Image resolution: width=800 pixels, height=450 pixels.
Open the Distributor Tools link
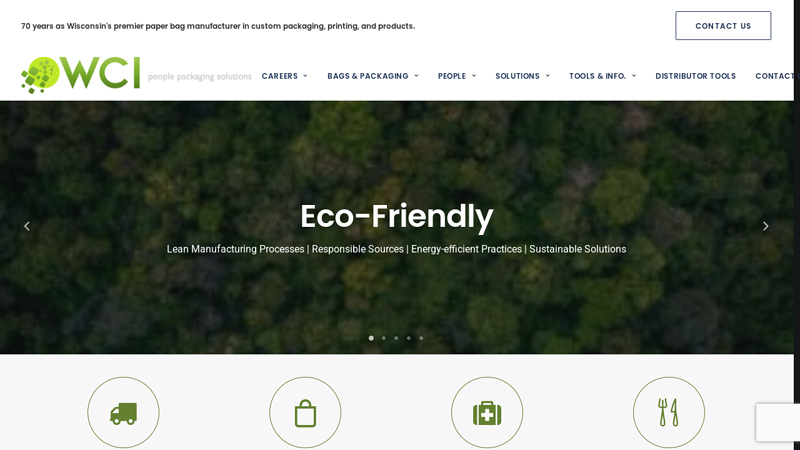pos(695,76)
